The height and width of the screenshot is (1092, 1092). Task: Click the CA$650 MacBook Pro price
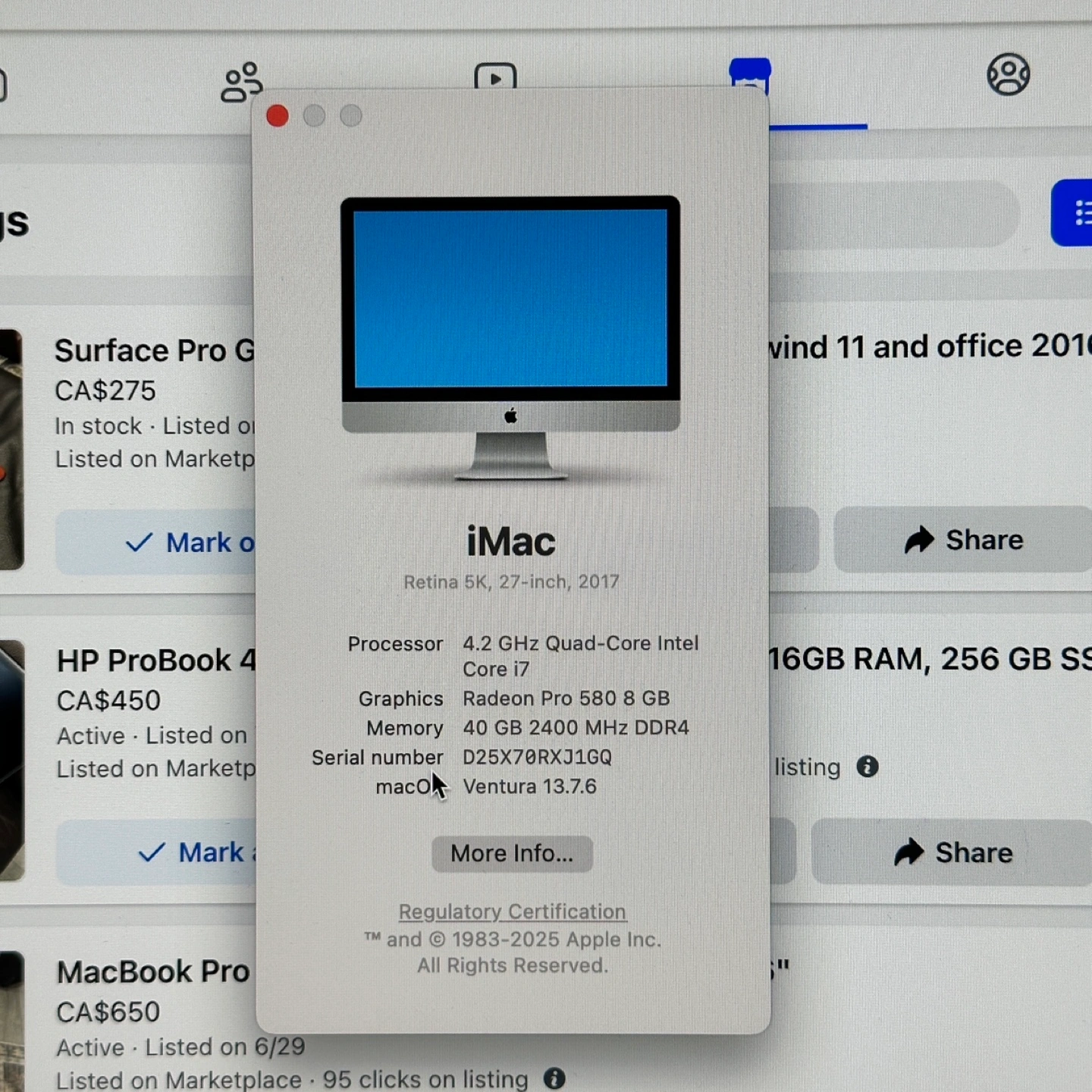[x=108, y=1012]
